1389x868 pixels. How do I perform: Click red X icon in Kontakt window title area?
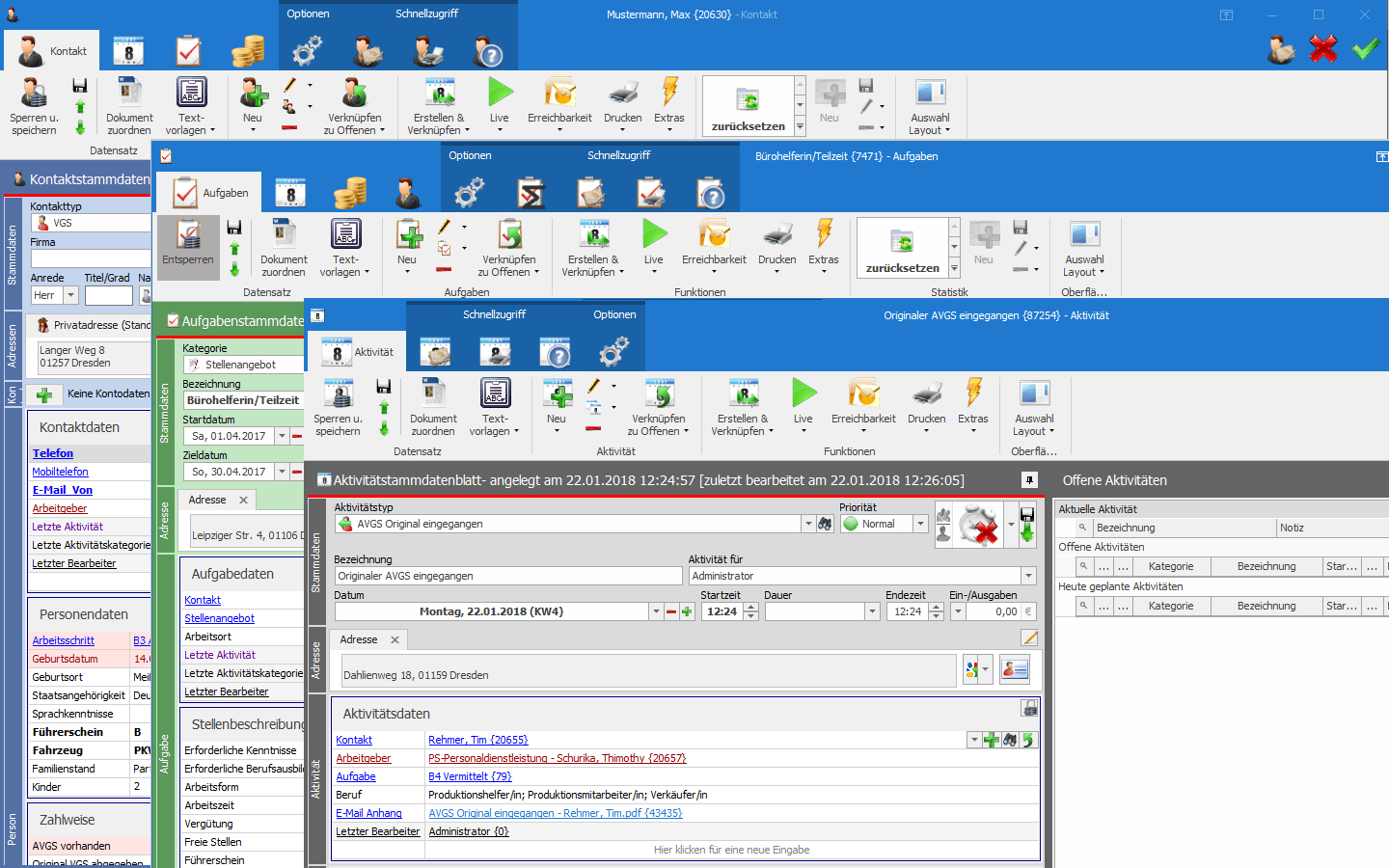click(1323, 48)
